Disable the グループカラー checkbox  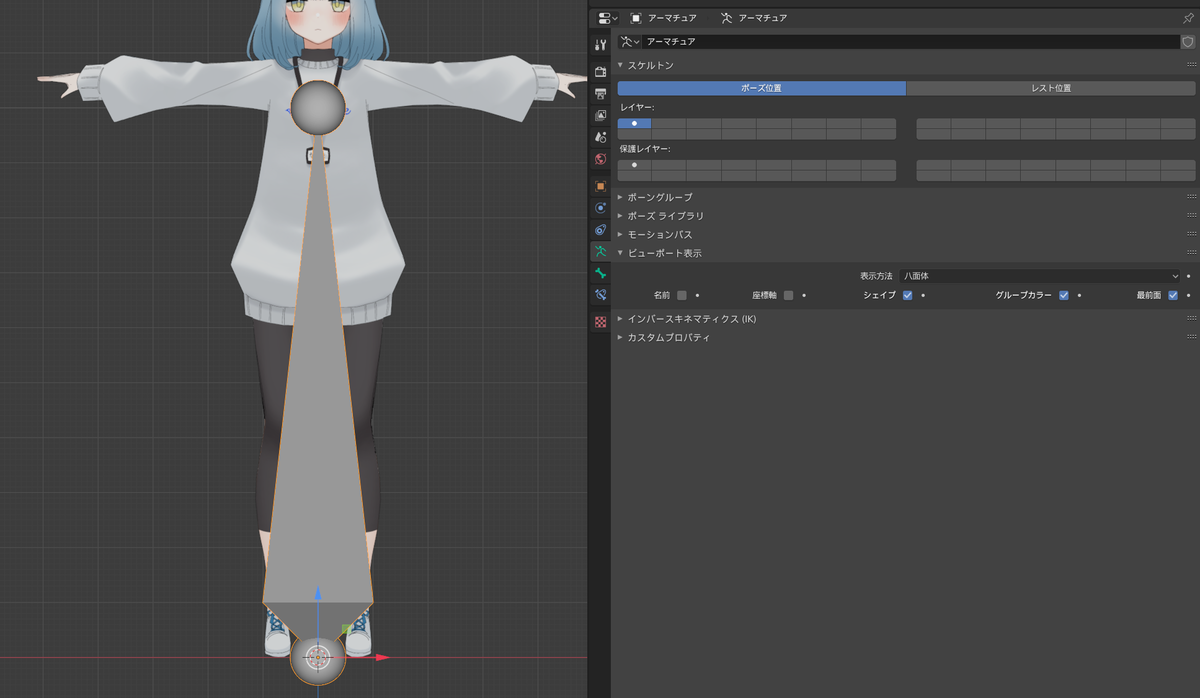[1064, 295]
